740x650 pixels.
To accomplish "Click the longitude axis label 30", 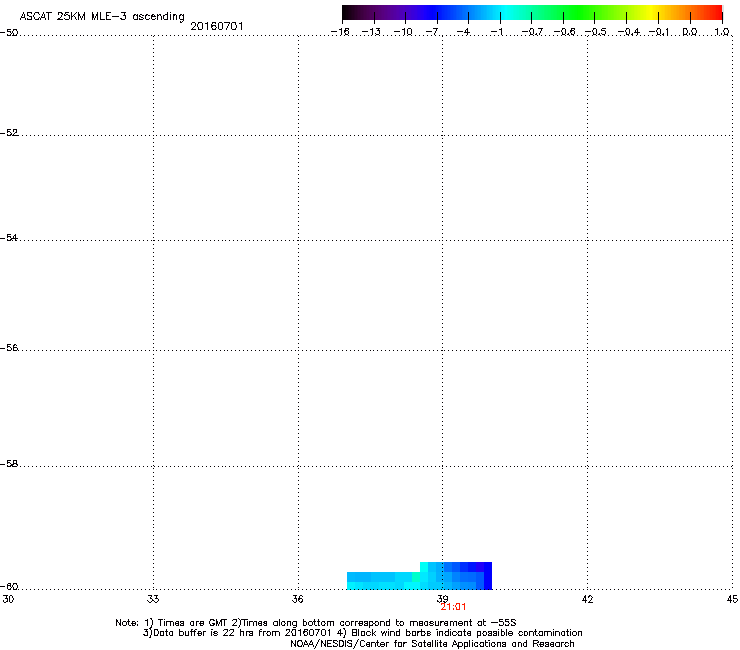I will (x=8, y=599).
